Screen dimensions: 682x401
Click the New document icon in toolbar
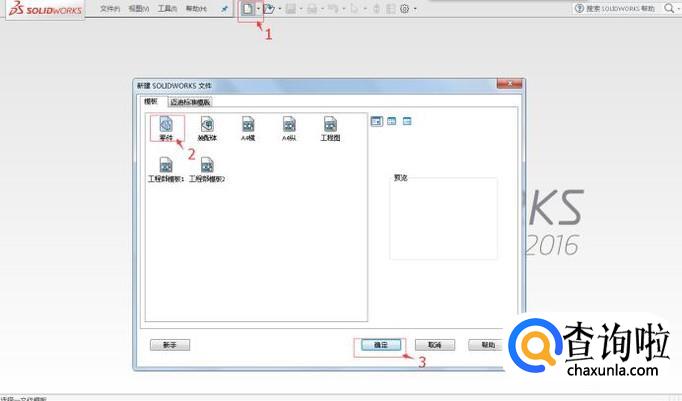247,8
